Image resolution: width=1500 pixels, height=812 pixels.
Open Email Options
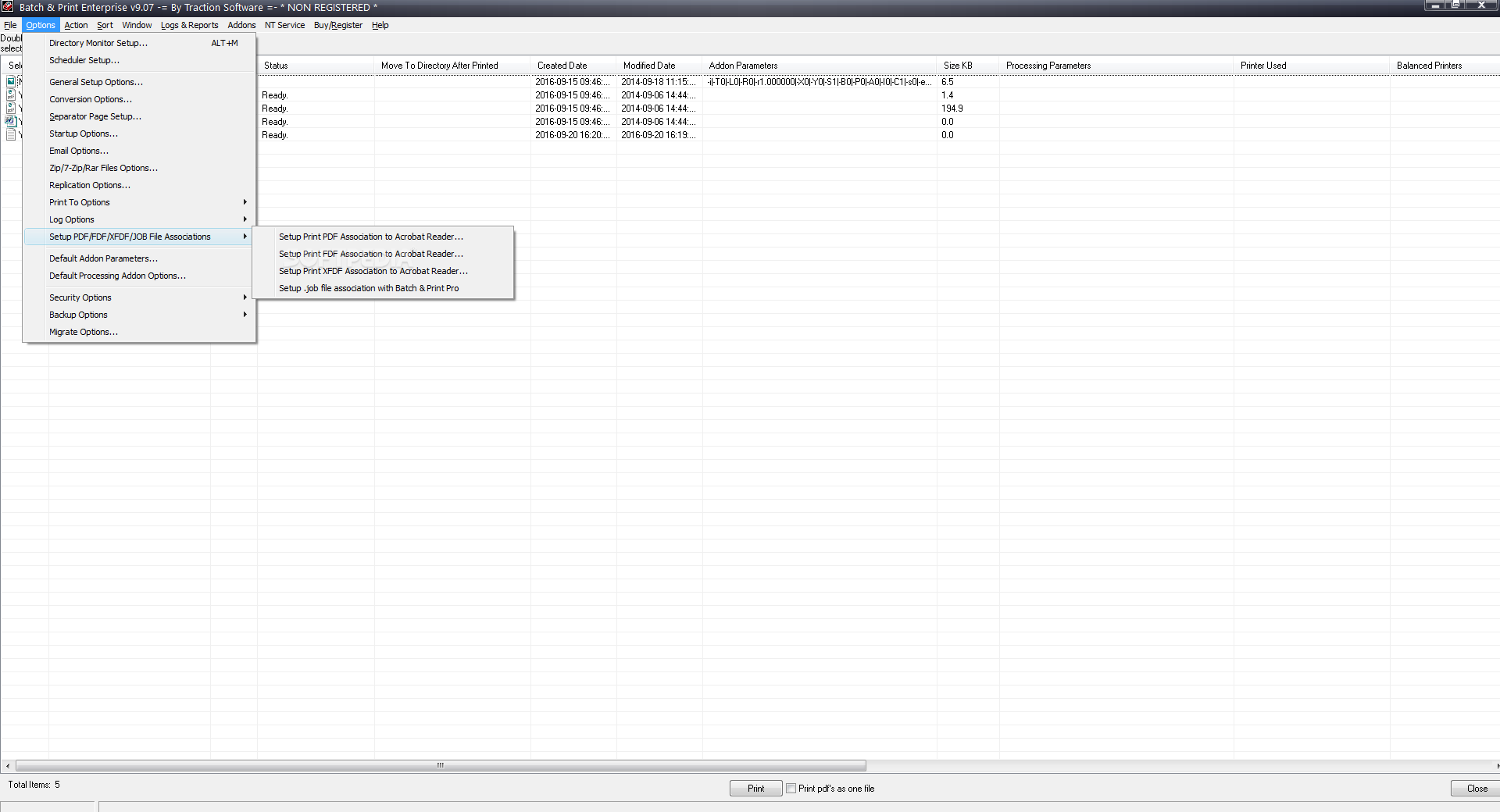click(139, 151)
